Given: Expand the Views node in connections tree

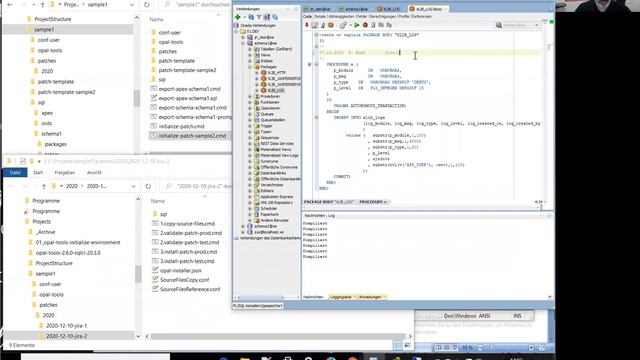Looking at the screenshot, I should 250,55.
